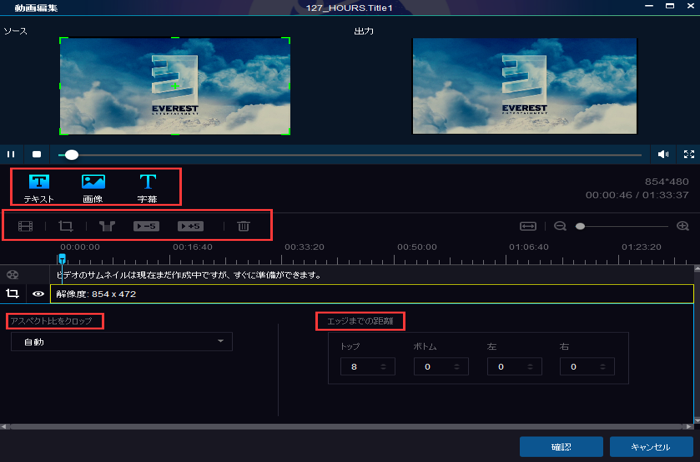Click the split clip icon

pyautogui.click(x=107, y=226)
